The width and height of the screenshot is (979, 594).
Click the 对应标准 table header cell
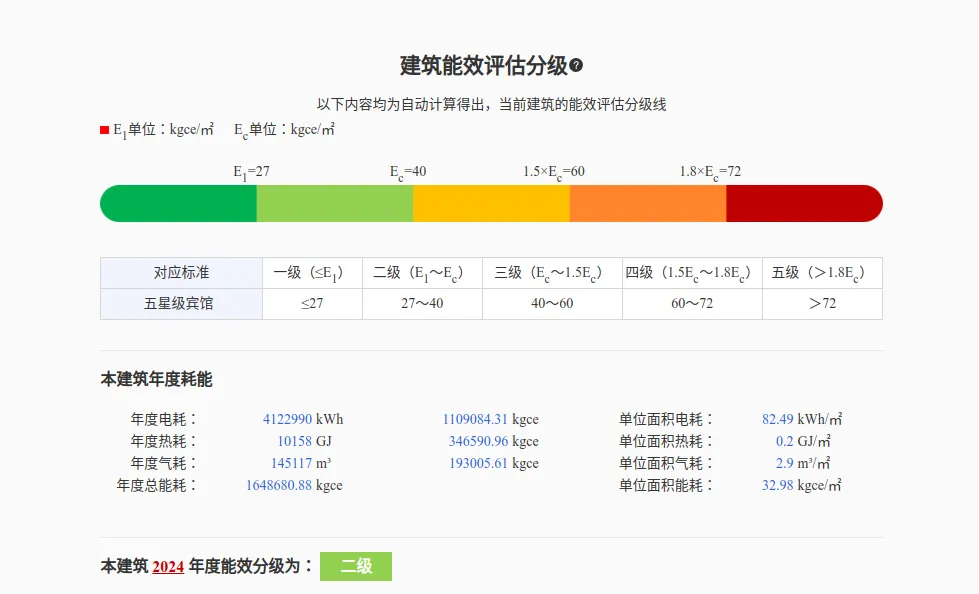181,273
